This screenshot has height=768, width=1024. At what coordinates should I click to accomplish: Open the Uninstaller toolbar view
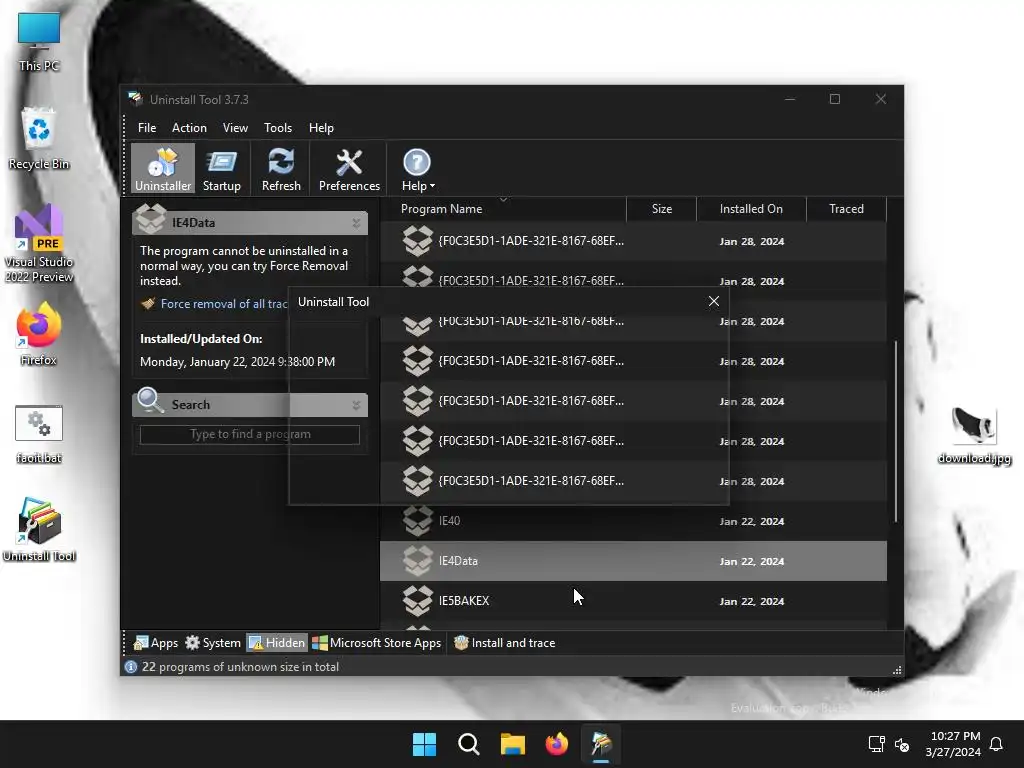pos(163,169)
